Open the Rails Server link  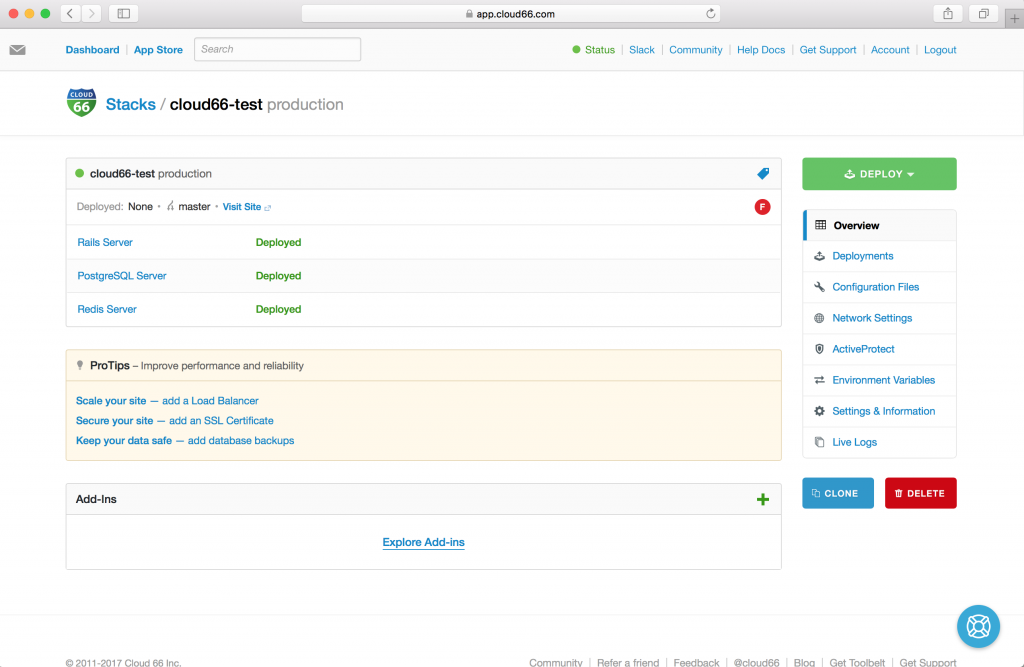pyautogui.click(x=104, y=242)
